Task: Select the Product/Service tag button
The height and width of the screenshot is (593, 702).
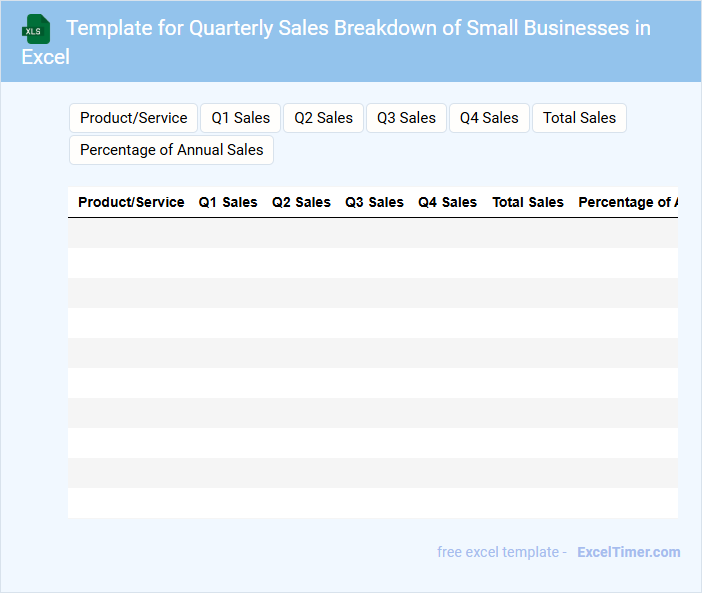Action: [134, 118]
